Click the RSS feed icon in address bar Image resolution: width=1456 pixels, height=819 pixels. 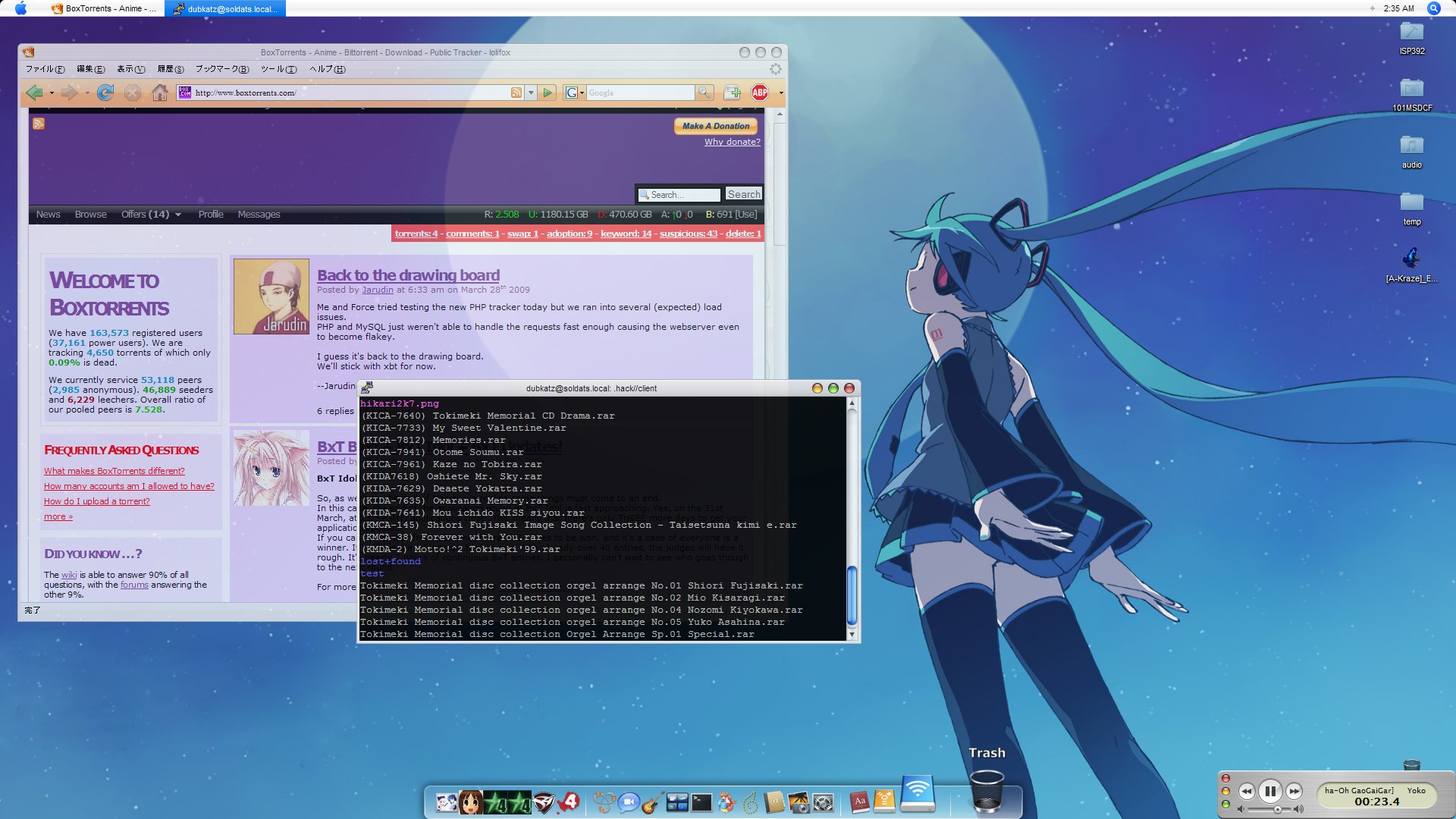coord(516,93)
